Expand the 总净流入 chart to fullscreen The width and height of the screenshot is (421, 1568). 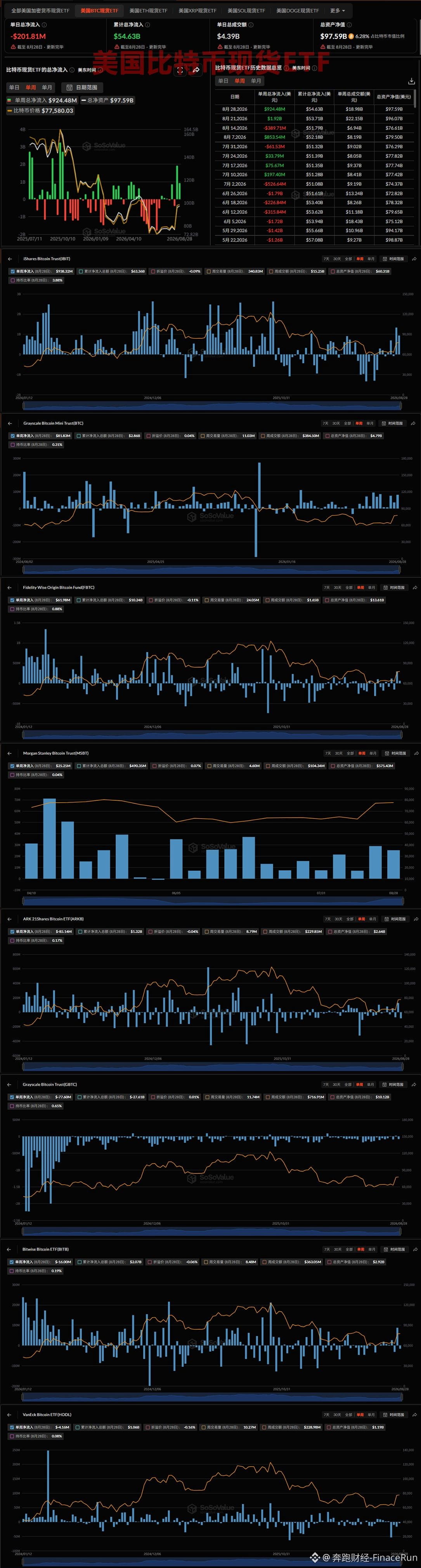(180, 70)
